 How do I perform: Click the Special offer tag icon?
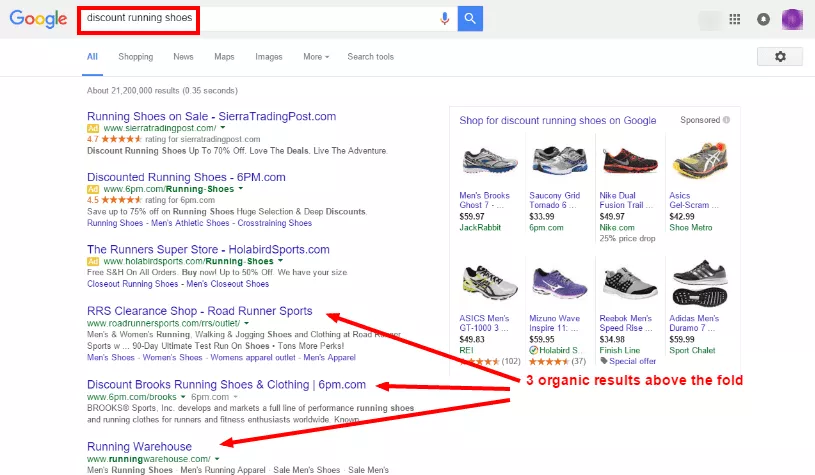click(603, 361)
